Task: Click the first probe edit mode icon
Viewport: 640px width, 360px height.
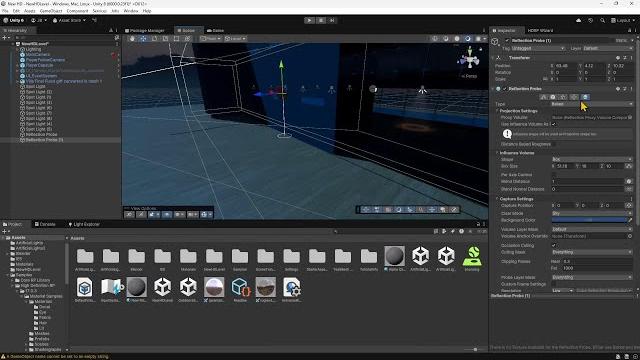Action: click(x=543, y=97)
